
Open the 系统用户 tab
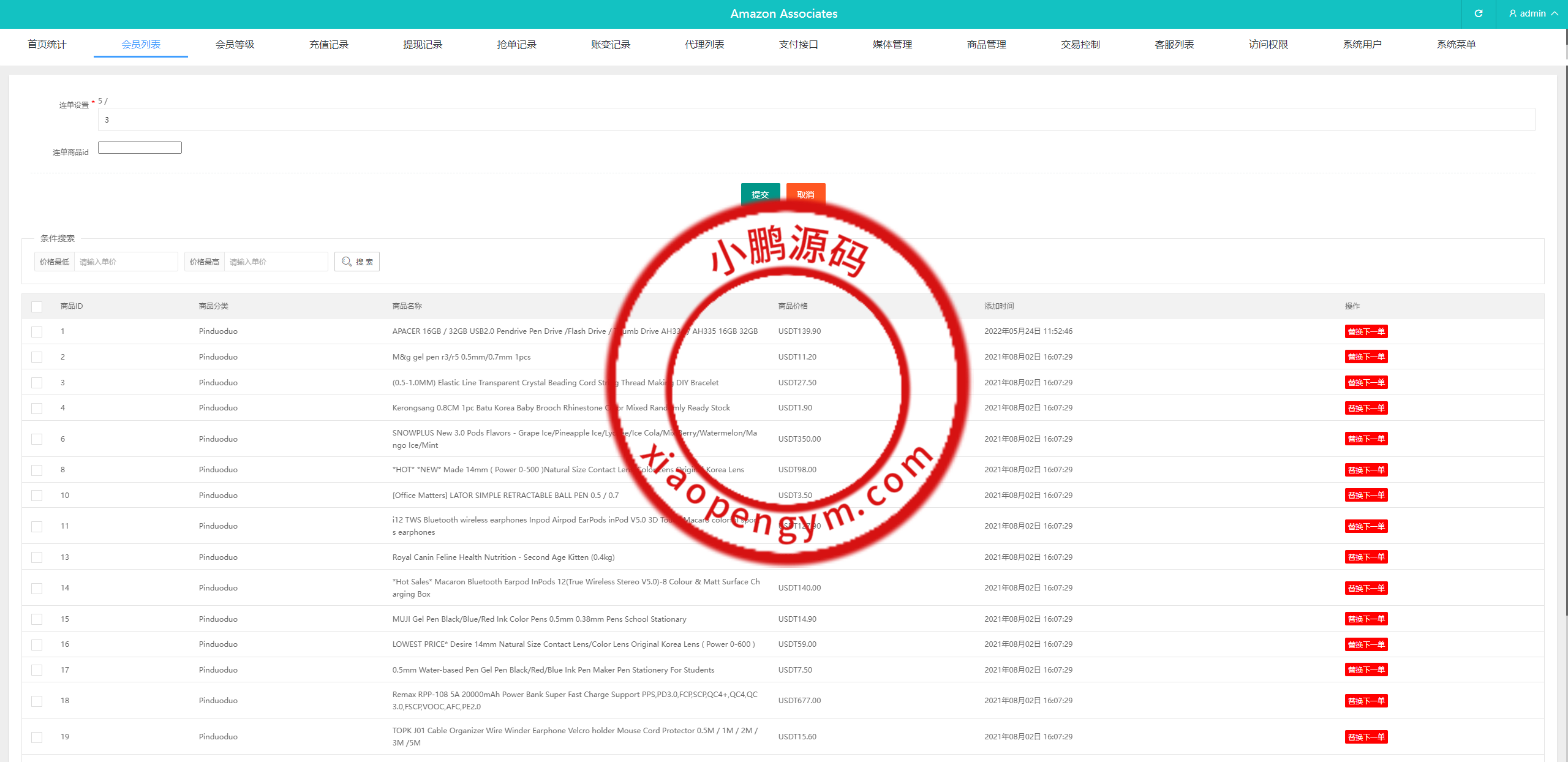[x=1362, y=44]
